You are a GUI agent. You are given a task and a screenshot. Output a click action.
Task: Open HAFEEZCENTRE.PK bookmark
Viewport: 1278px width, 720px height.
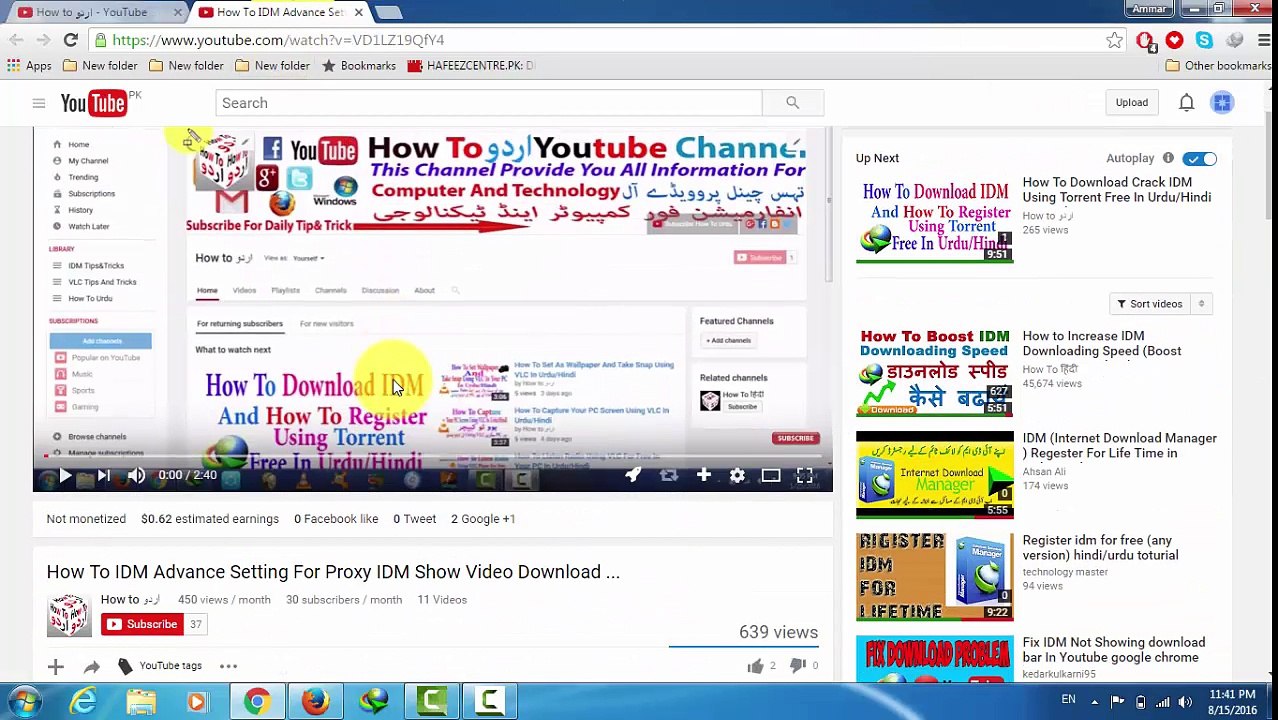coord(471,66)
